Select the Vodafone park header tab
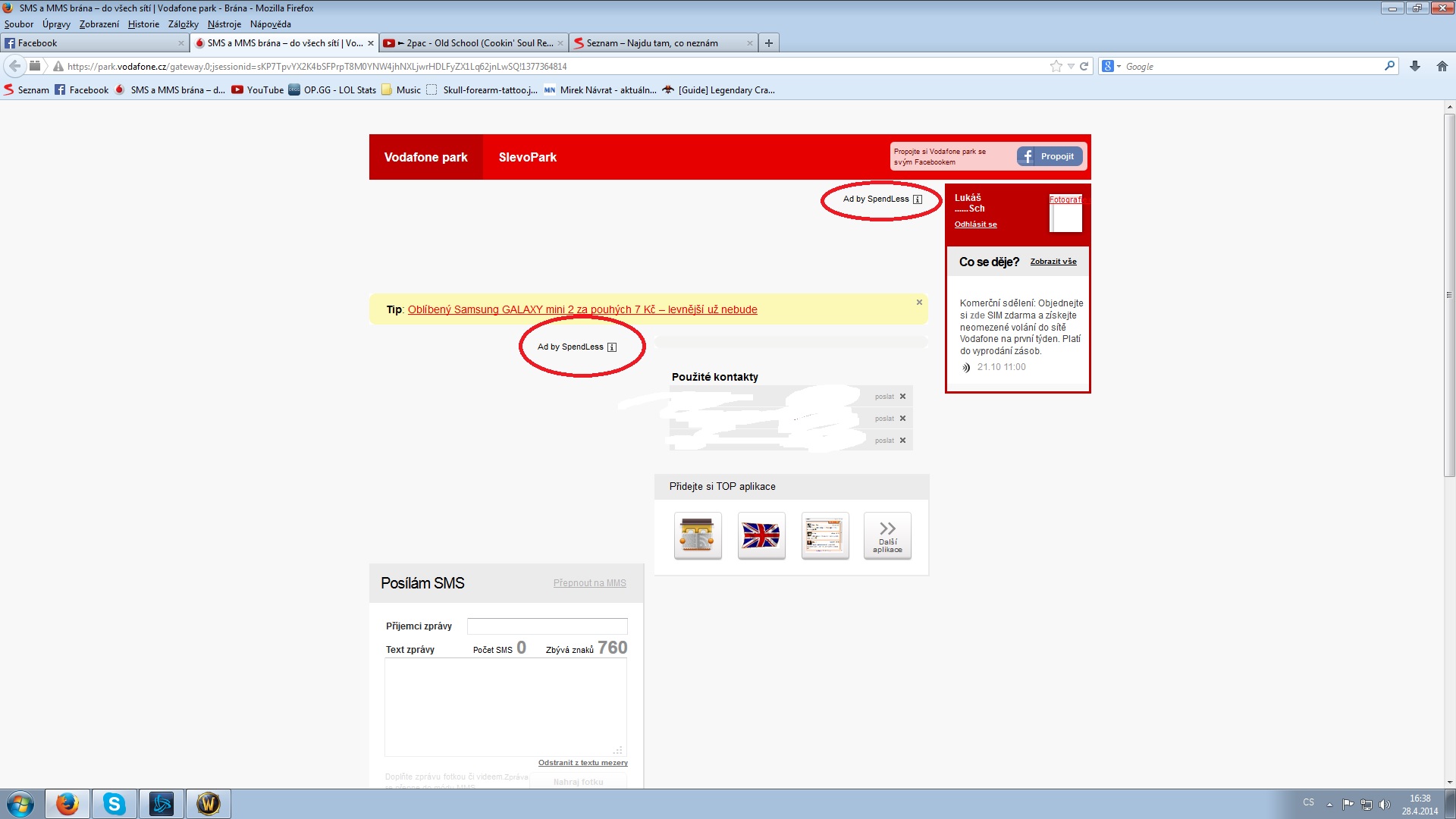This screenshot has height=819, width=1456. [x=425, y=157]
